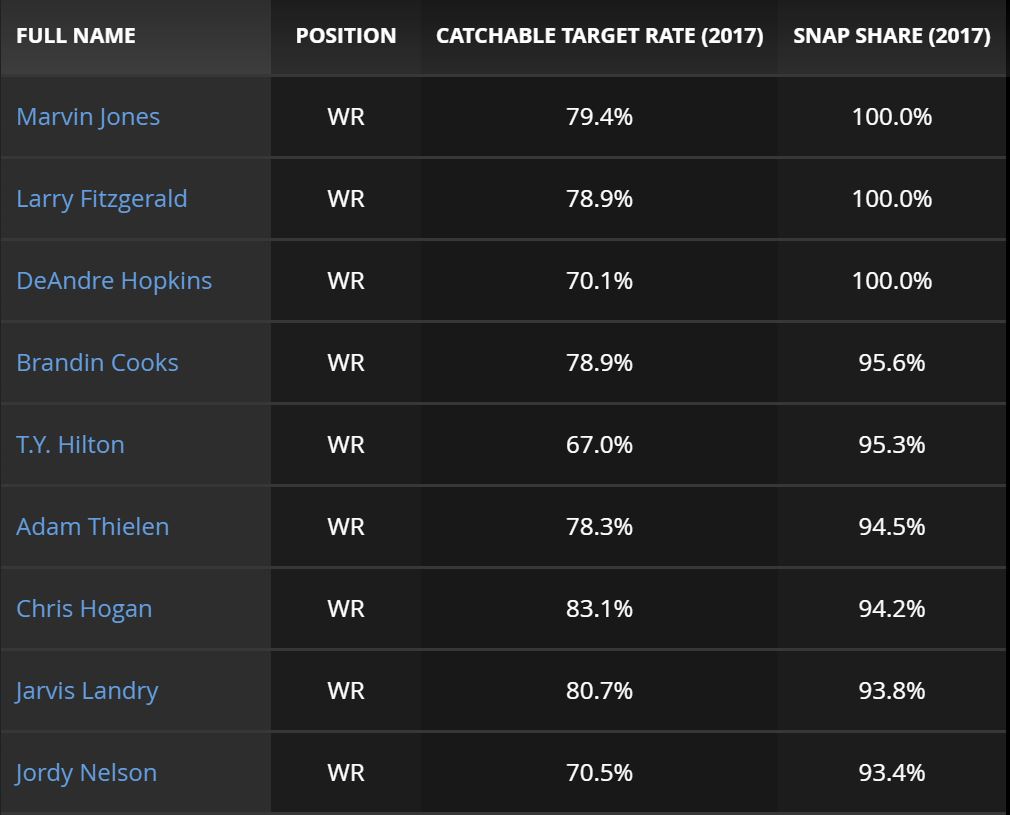Click Adam Thielen WR position cell
This screenshot has height=815, width=1010.
coord(346,527)
